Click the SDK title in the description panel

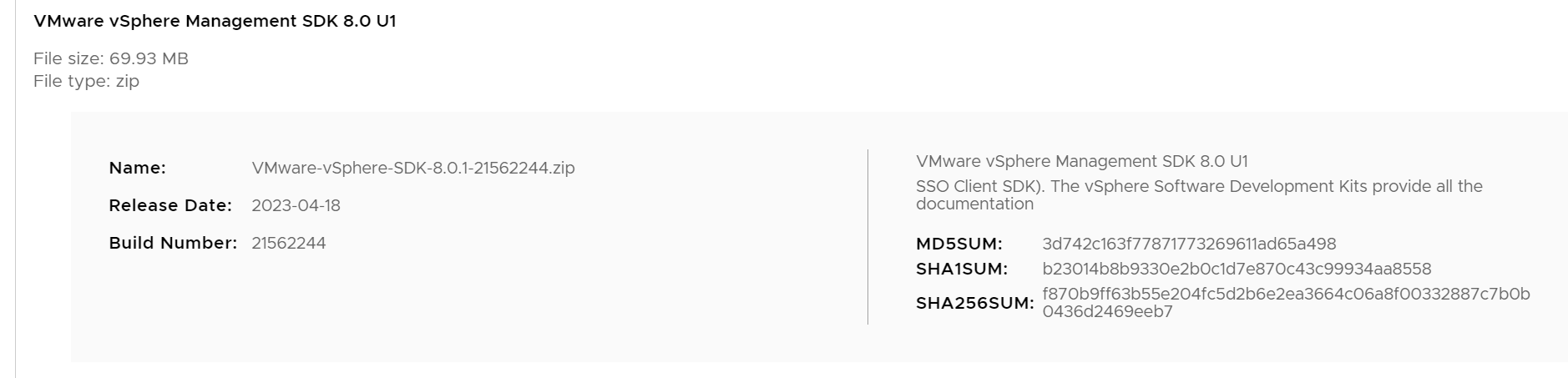[1081, 161]
